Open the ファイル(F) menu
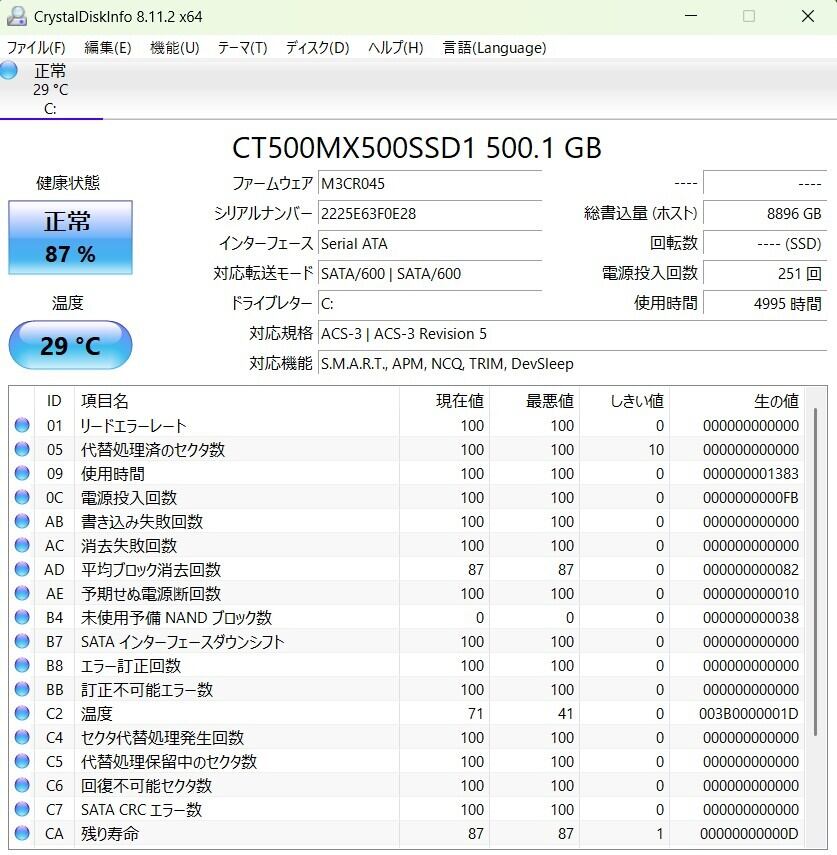This screenshot has height=855, width=837. coord(36,48)
